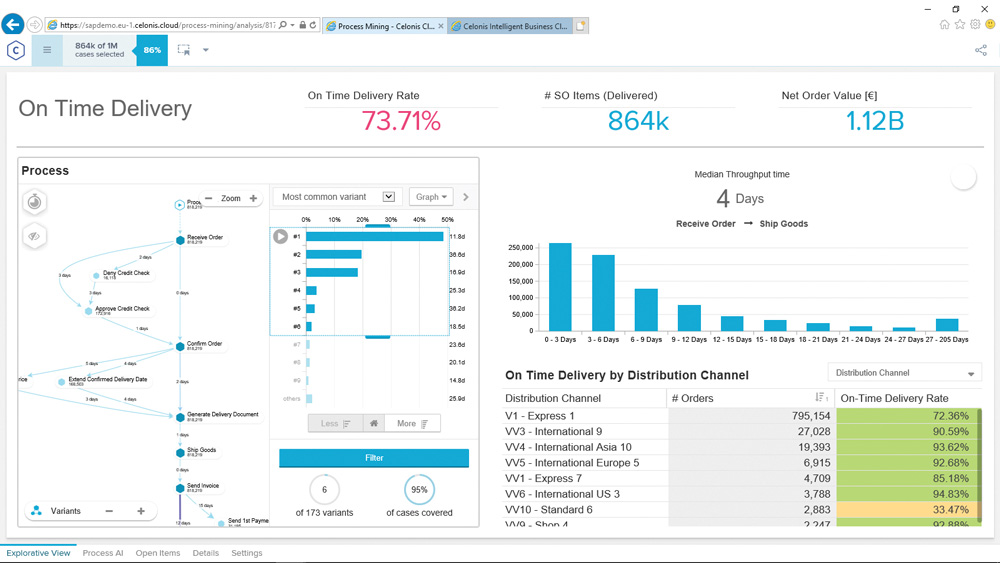1000x563 pixels.
Task: Toggle the hidden activities eye icon
Action: pyautogui.click(x=35, y=237)
